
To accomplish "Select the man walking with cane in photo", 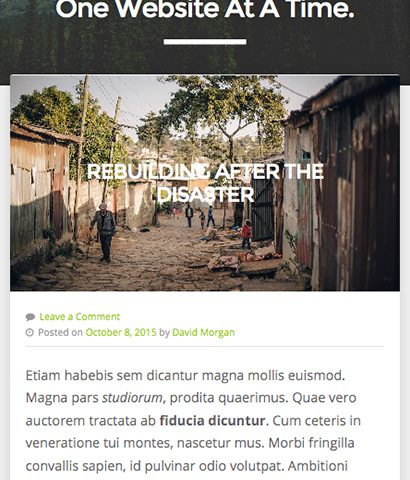I will (x=104, y=232).
